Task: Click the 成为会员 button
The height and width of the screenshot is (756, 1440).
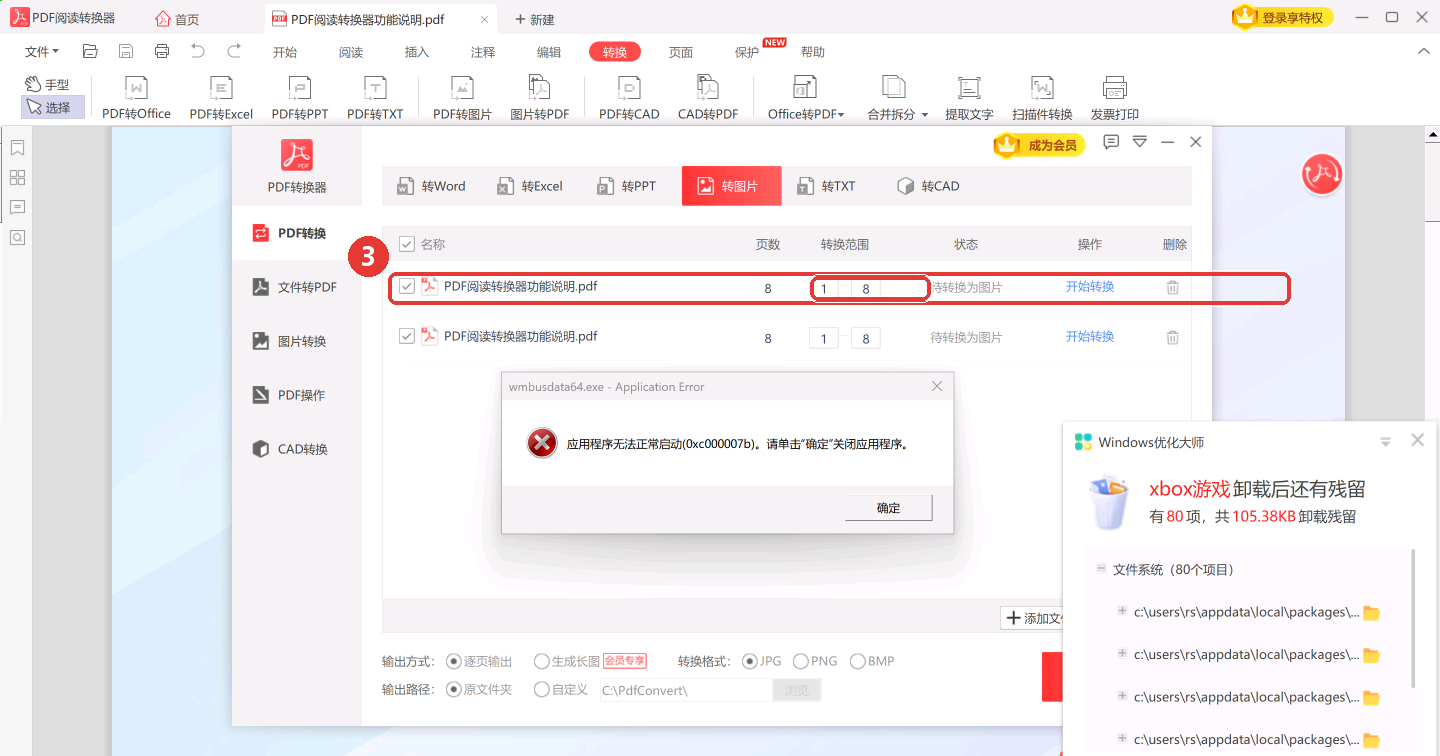Action: (x=1039, y=145)
